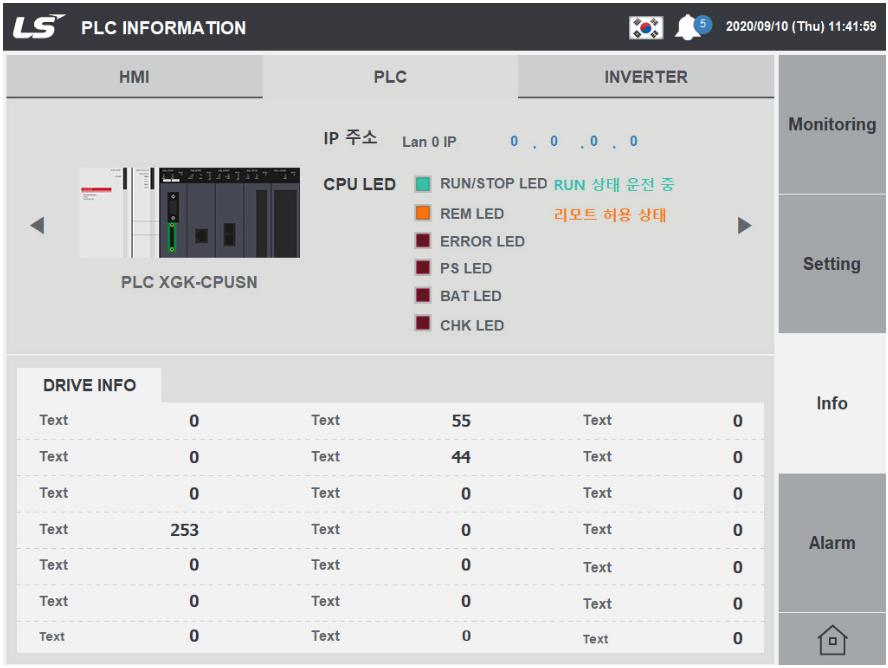The height and width of the screenshot is (668, 888).
Task: Click the PLC XGK-CPUSN model label
Action: pos(189,282)
